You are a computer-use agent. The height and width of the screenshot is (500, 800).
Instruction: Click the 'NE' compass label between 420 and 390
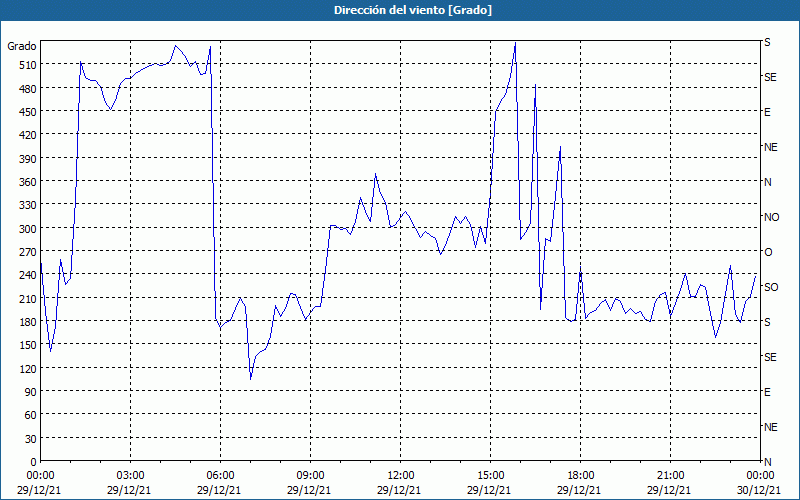pyautogui.click(x=771, y=147)
